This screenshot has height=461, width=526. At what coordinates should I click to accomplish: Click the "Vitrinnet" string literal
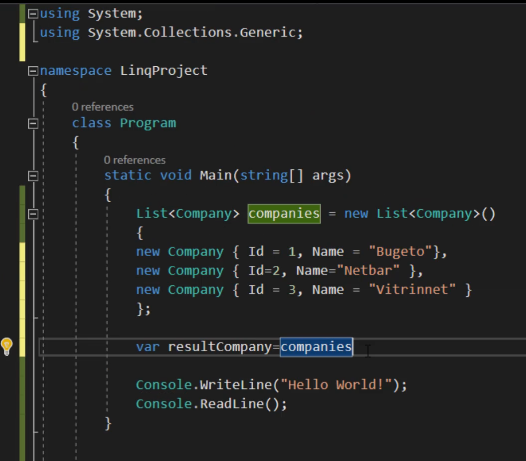coord(412,290)
